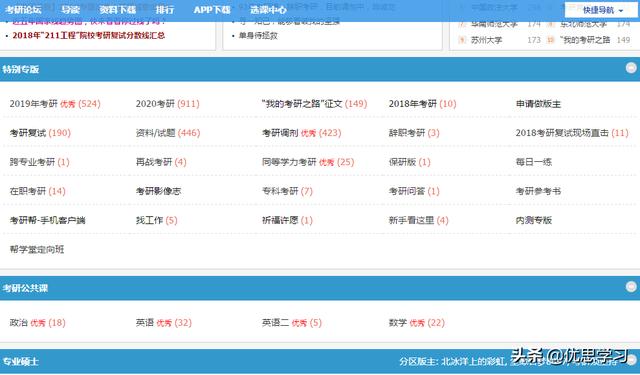The width and height of the screenshot is (640, 375).
Task: Open the 英语二 public course board
Action: pos(276,323)
